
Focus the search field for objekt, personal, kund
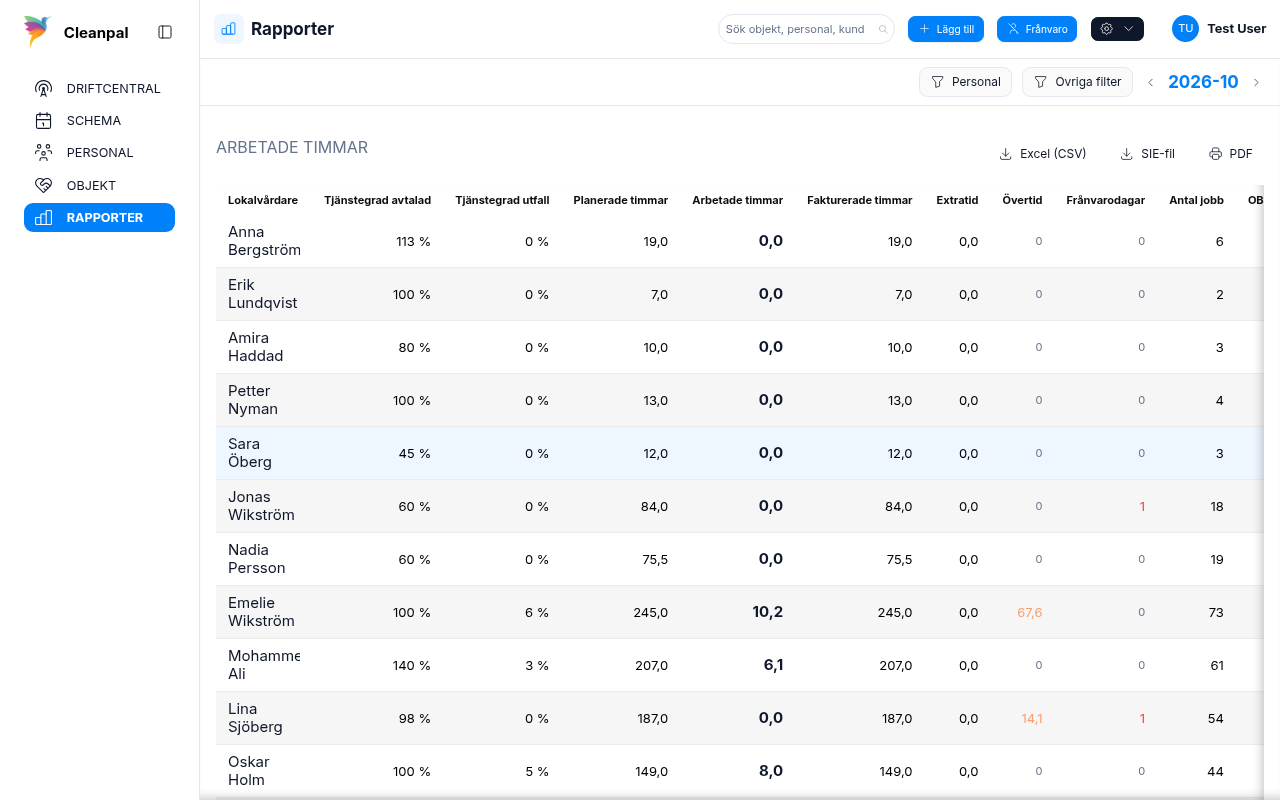tap(806, 29)
